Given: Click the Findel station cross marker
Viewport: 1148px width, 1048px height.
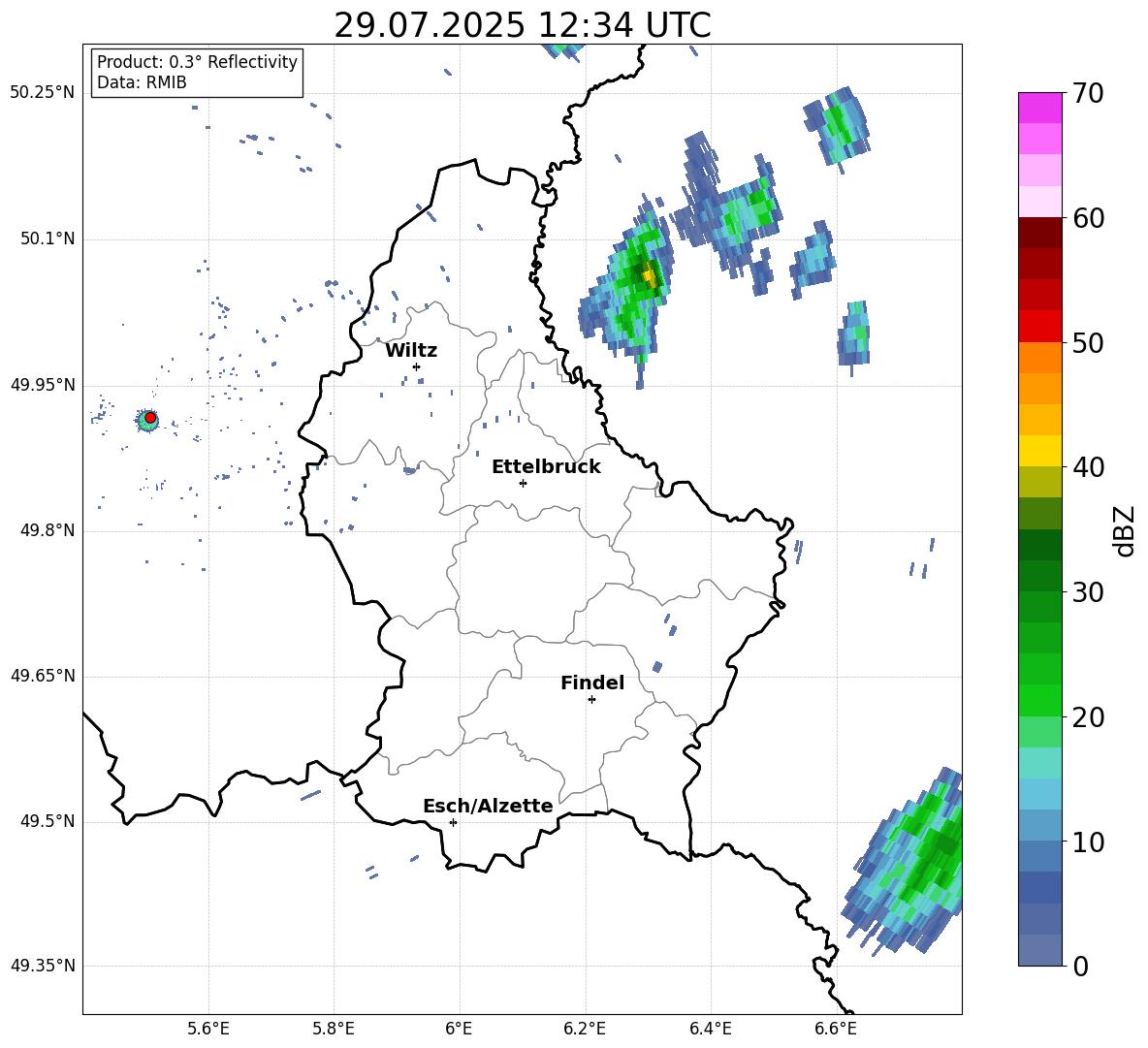Looking at the screenshot, I should 591,700.
